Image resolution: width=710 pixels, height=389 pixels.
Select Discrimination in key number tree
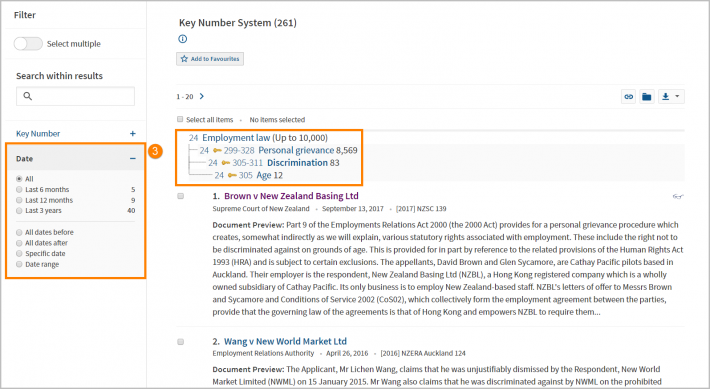coord(297,163)
